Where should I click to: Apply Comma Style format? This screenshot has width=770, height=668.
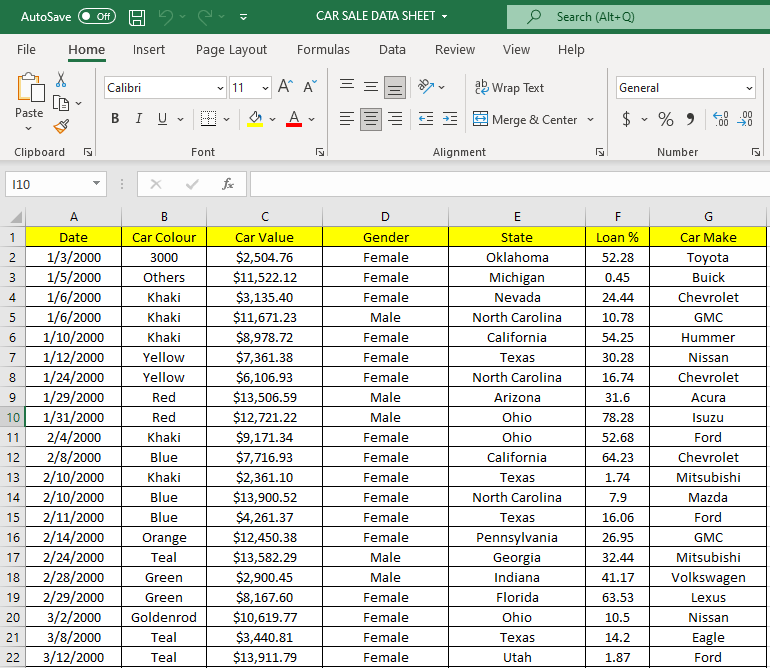(690, 119)
